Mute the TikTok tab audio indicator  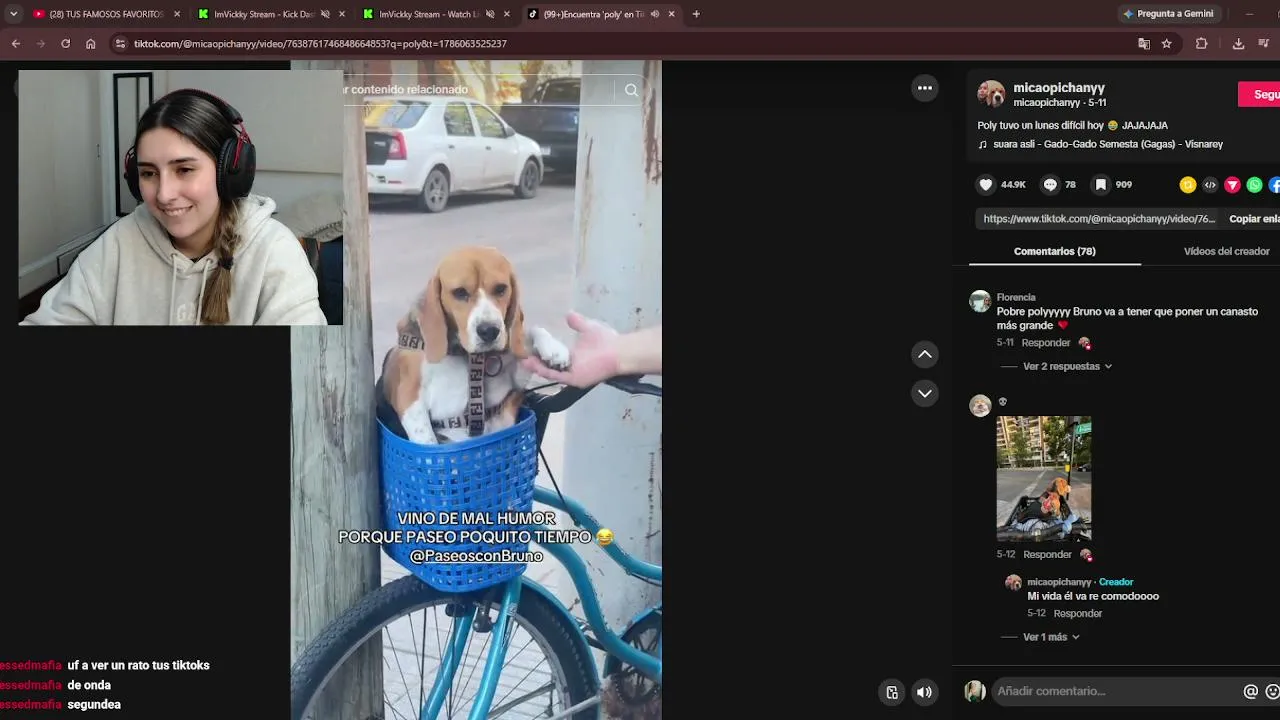(655, 14)
